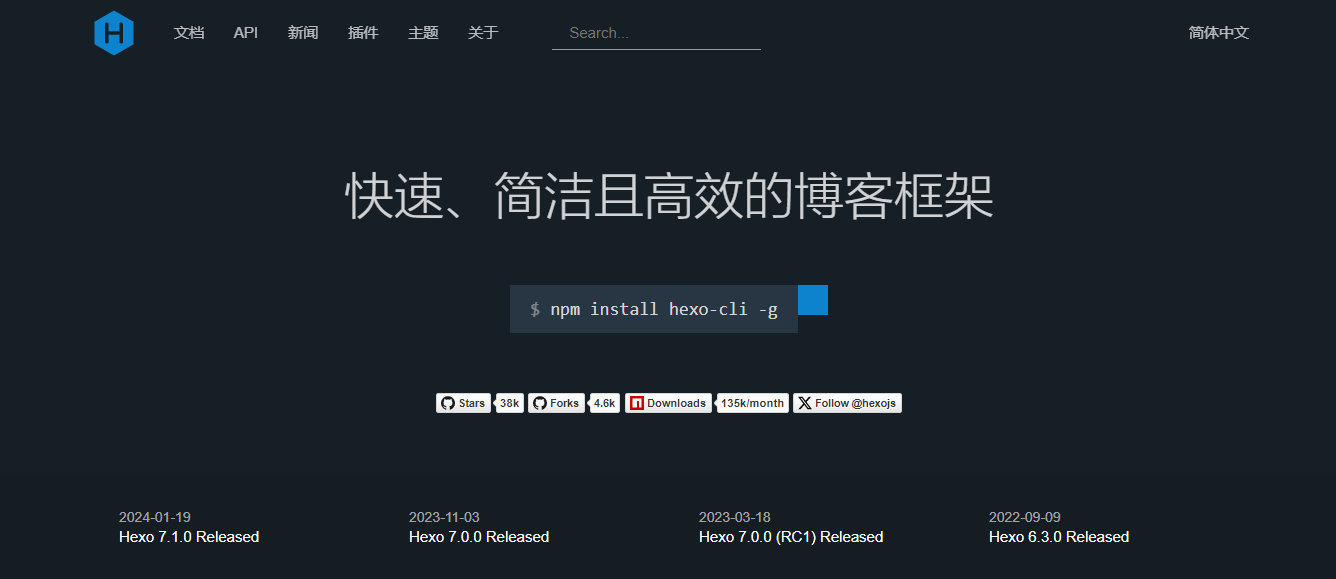
Task: Click the headline 快速、简洁且高效的博客框架
Action: pos(669,196)
